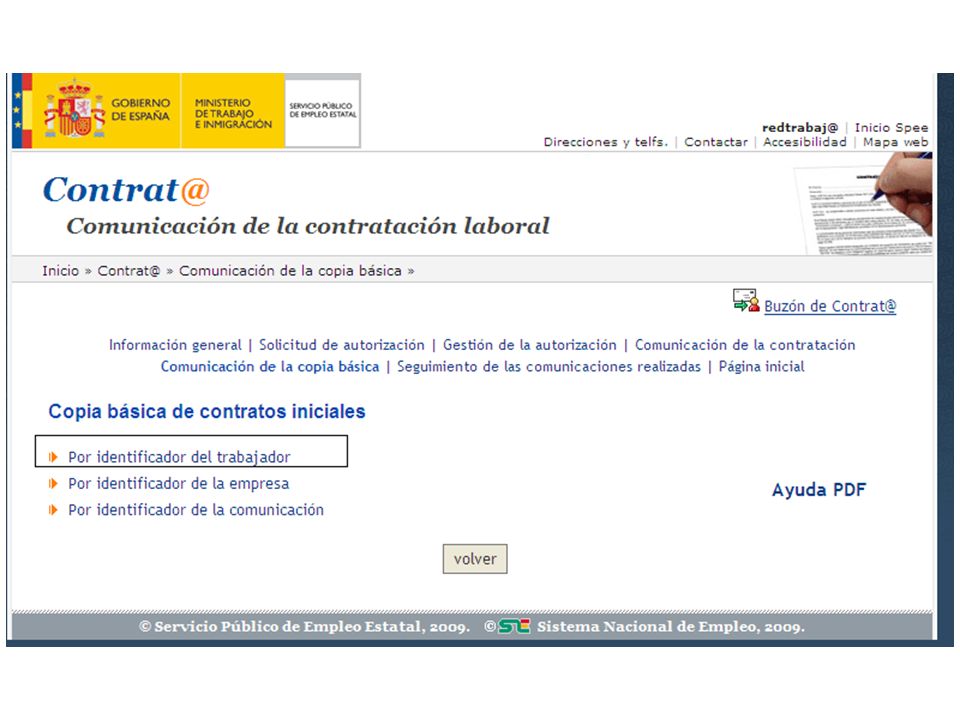Viewport: 960px width, 720px height.
Task: Go to Comunicación de la contratación
Action: (745, 345)
